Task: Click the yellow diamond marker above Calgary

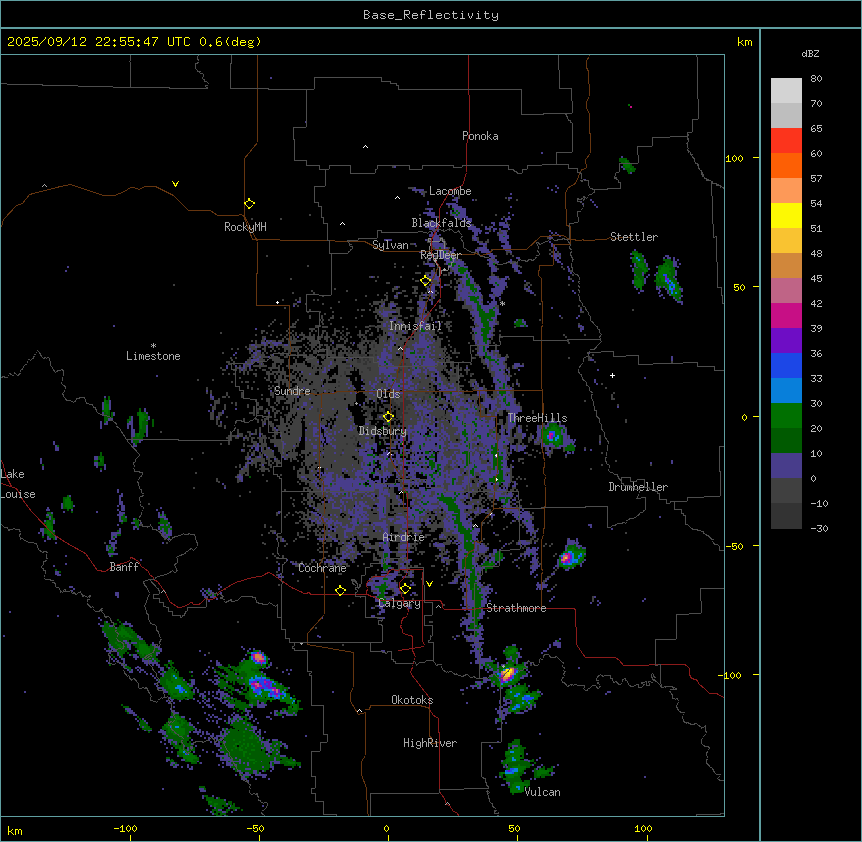Action: (x=405, y=589)
